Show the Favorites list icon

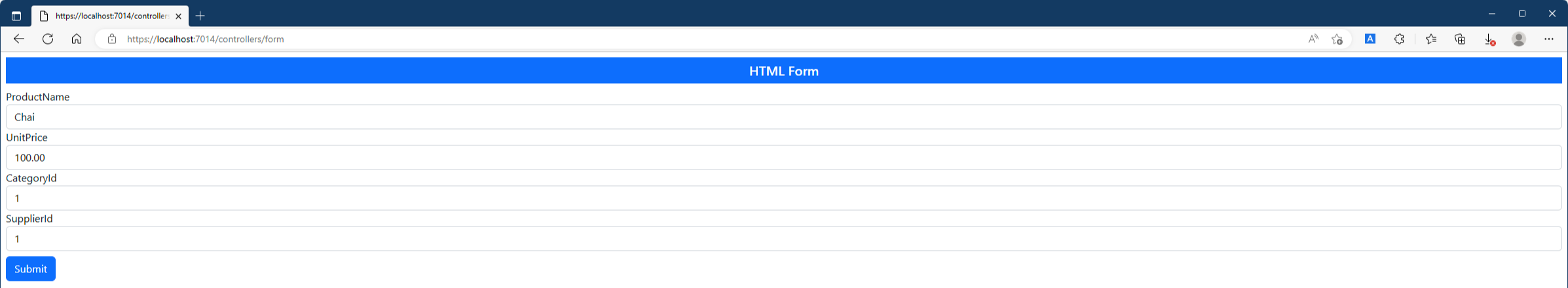click(x=1431, y=39)
